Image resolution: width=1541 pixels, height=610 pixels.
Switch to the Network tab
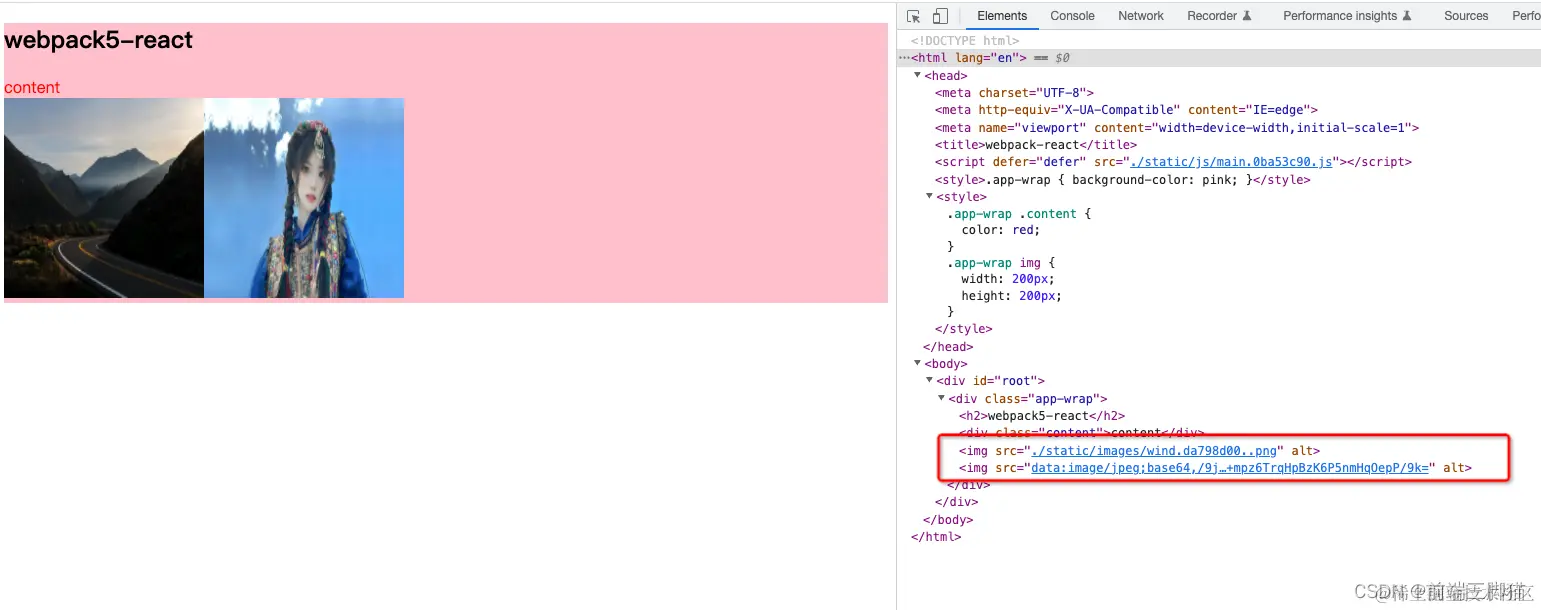pyautogui.click(x=1141, y=16)
